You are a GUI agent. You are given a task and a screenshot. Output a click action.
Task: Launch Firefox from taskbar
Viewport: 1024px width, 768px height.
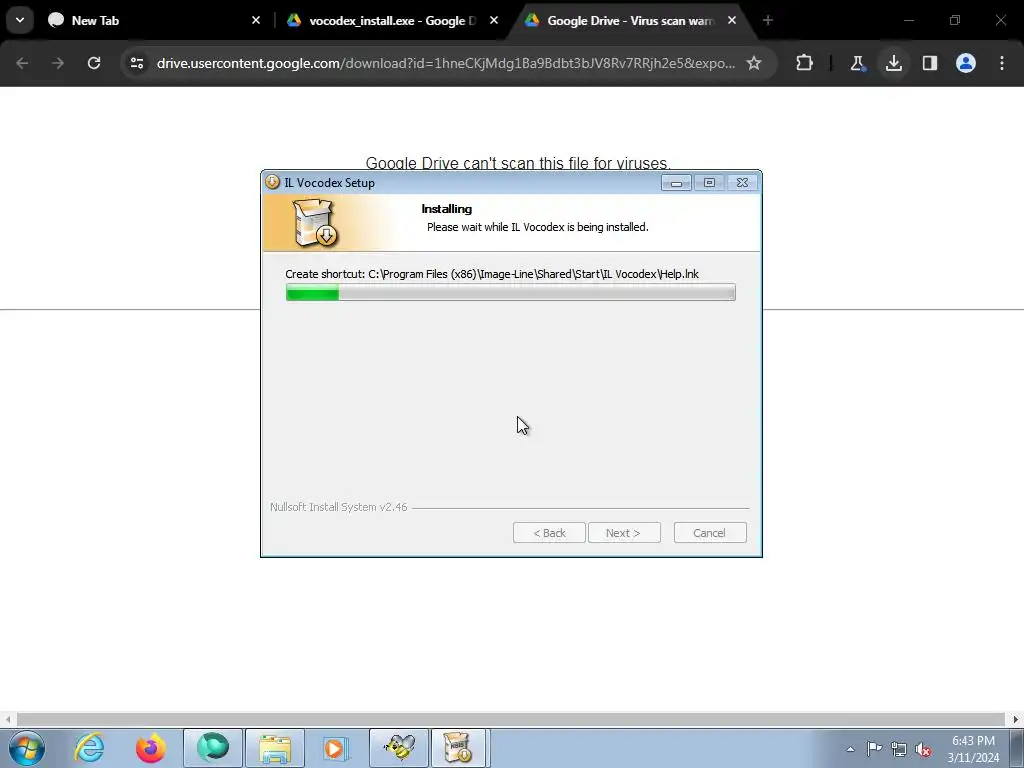150,748
